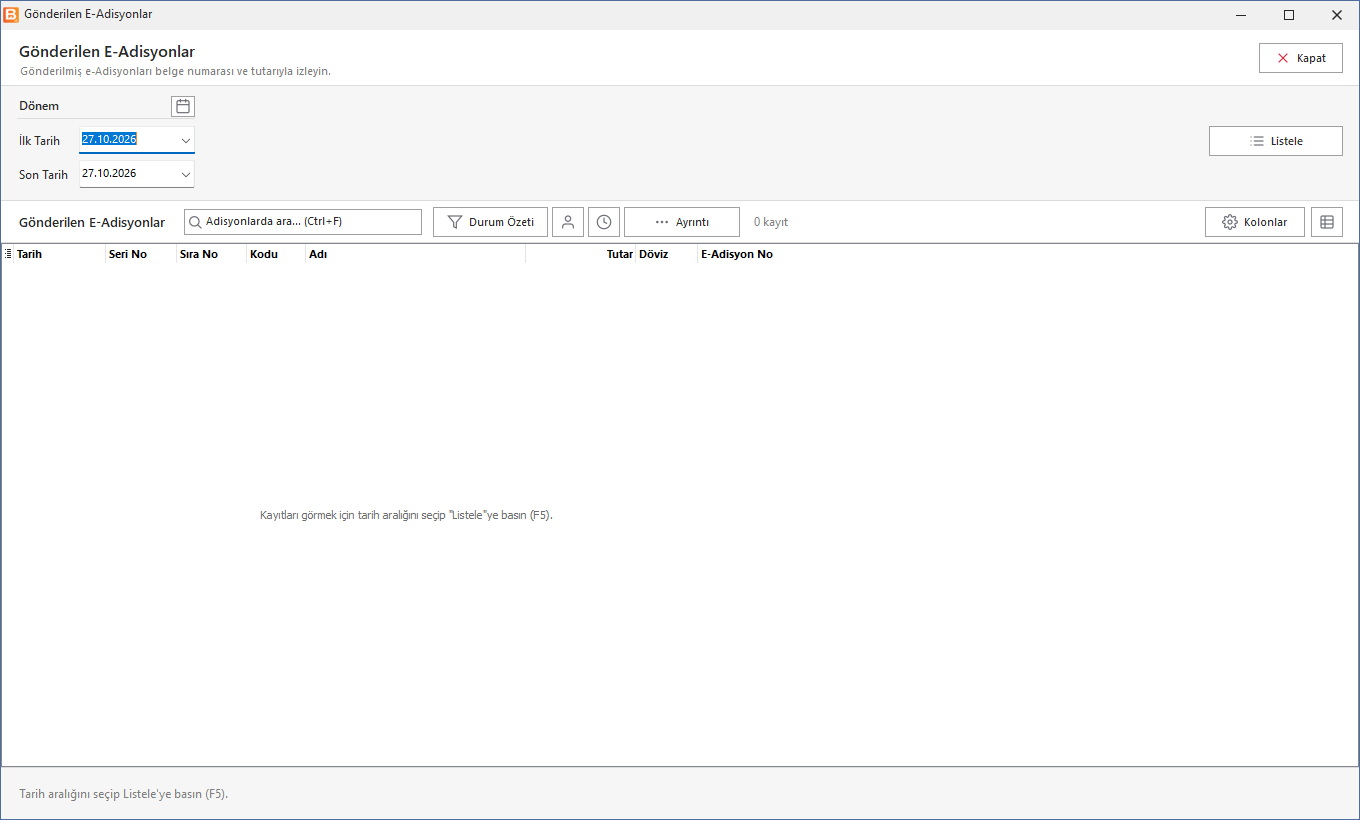1360x820 pixels.
Task: Click the Listele button
Action: point(1276,141)
